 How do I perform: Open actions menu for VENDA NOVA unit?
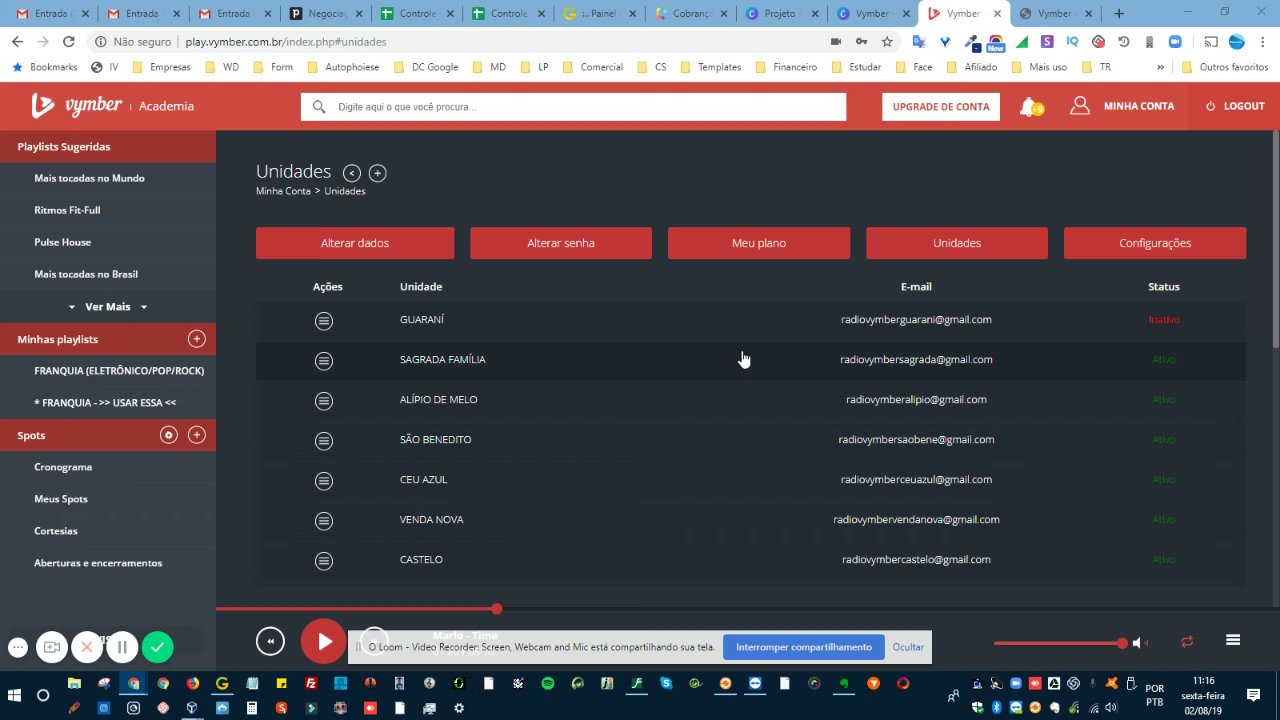324,520
